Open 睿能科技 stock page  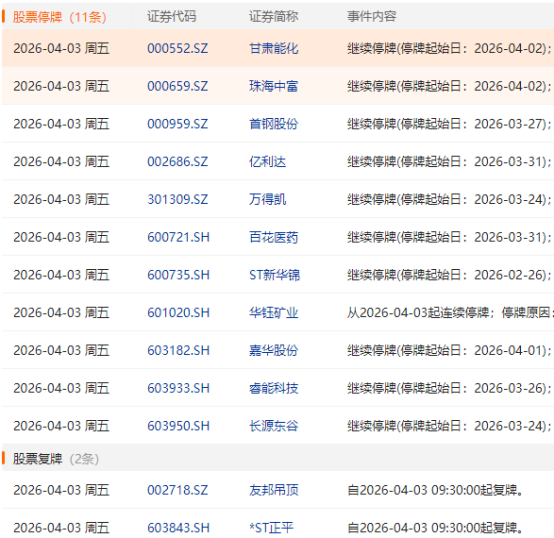click(273, 389)
